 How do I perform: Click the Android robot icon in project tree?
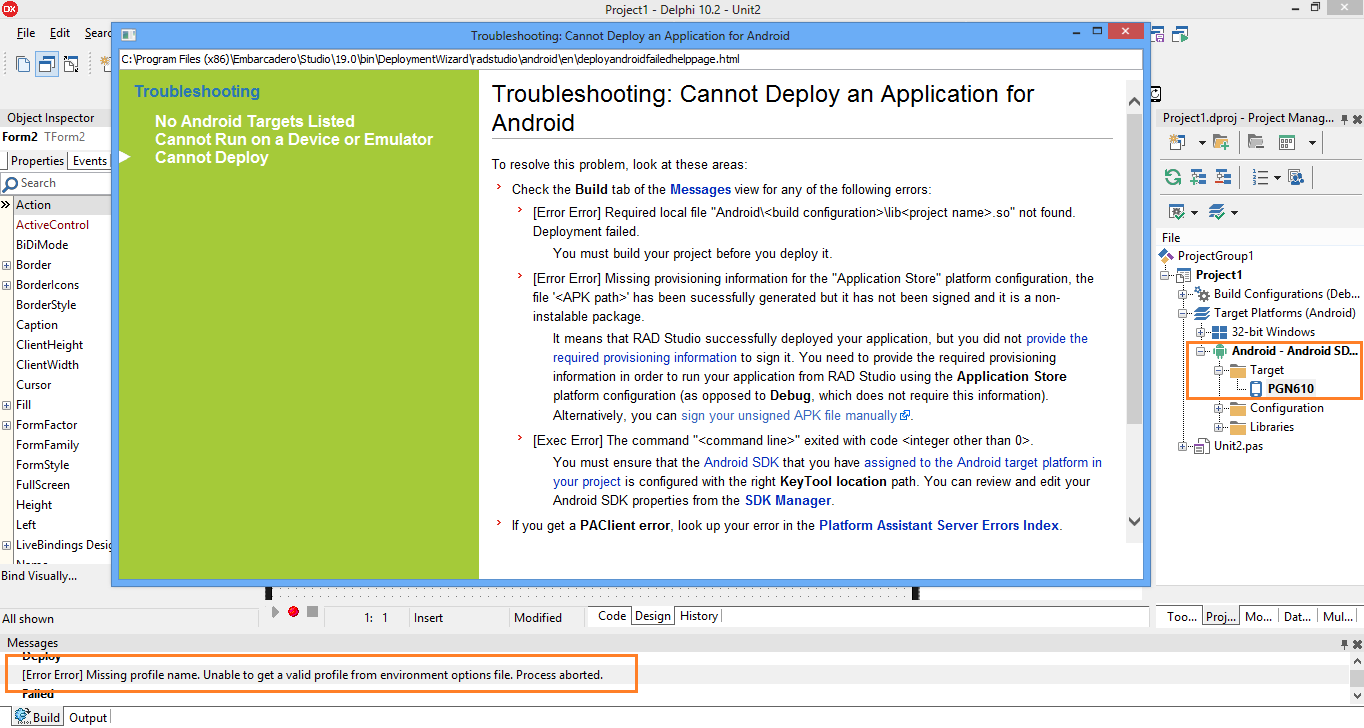tap(1219, 351)
